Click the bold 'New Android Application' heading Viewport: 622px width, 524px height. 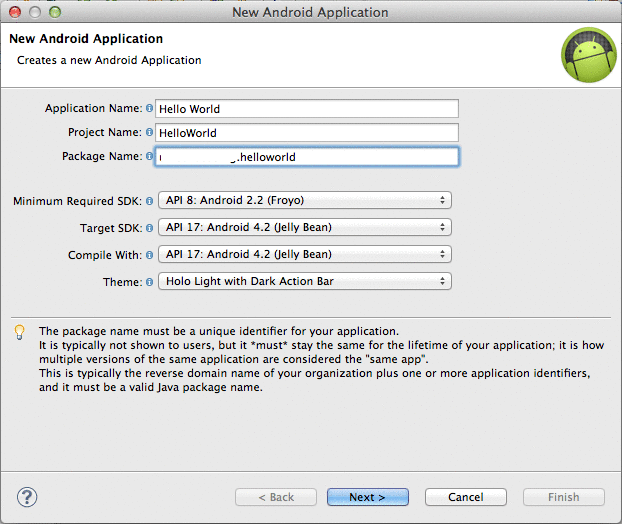[86, 39]
